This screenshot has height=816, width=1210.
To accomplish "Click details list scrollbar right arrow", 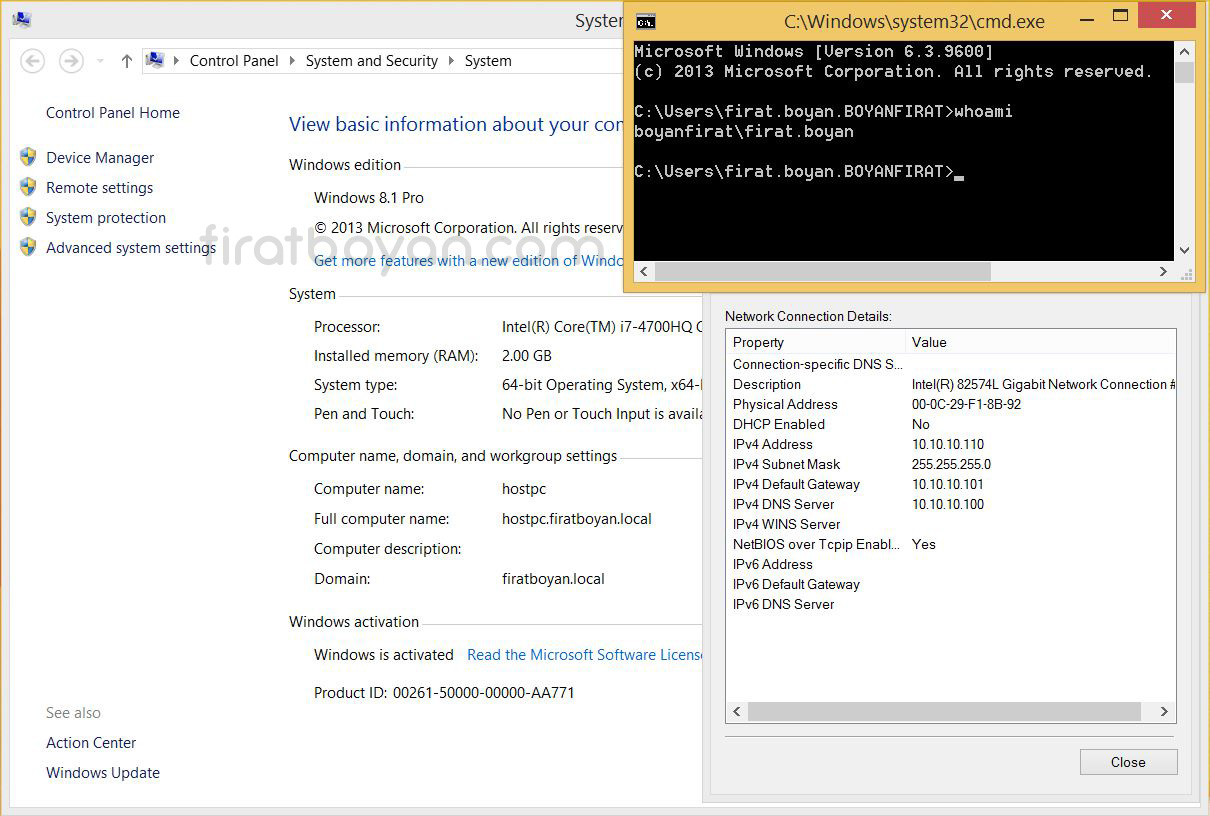I will tap(1164, 711).
